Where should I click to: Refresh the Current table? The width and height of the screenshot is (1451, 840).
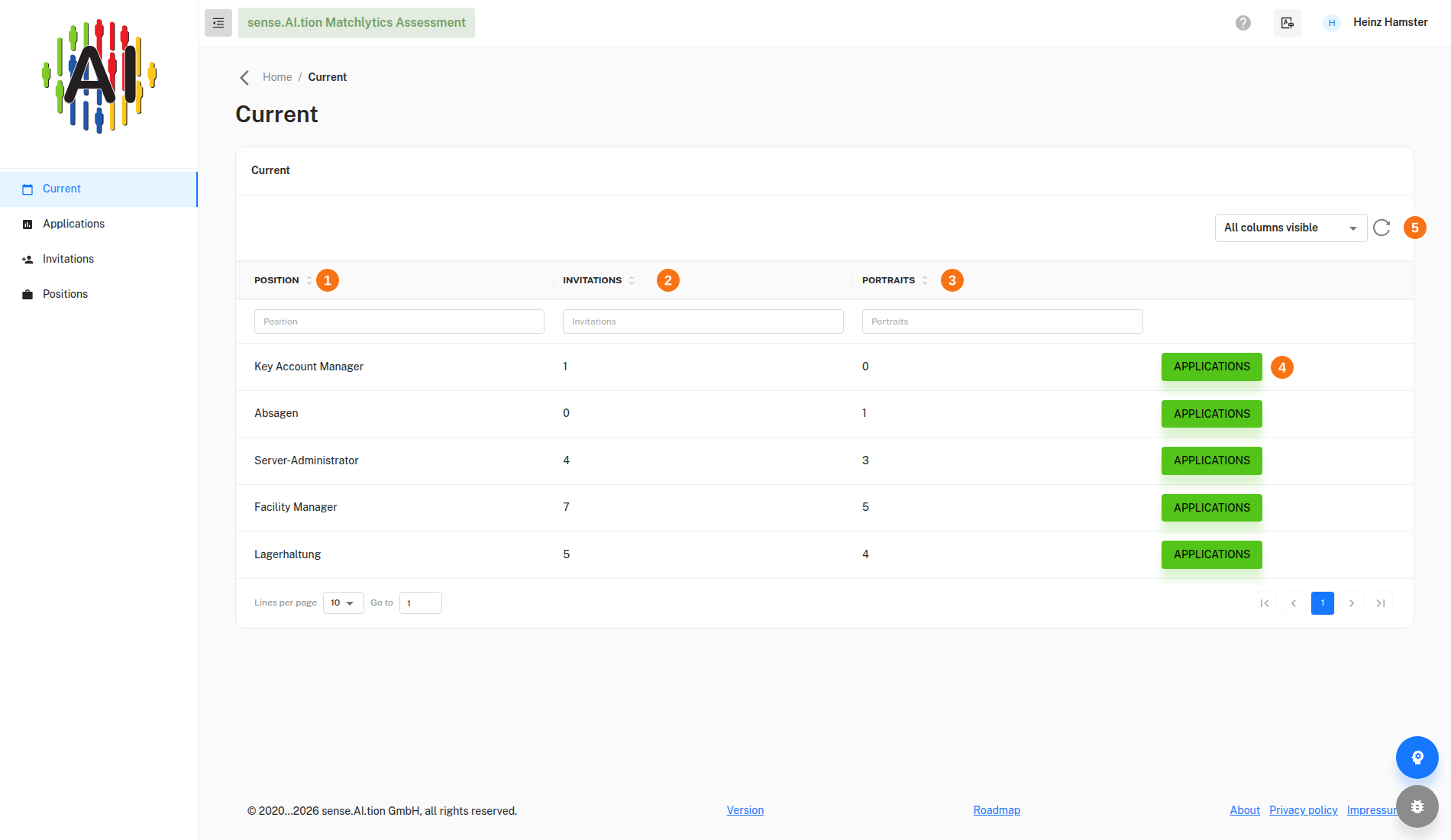coord(1382,228)
